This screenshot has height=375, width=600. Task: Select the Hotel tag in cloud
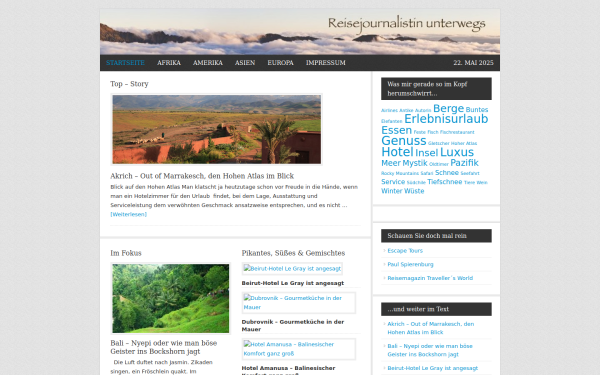pyautogui.click(x=397, y=152)
